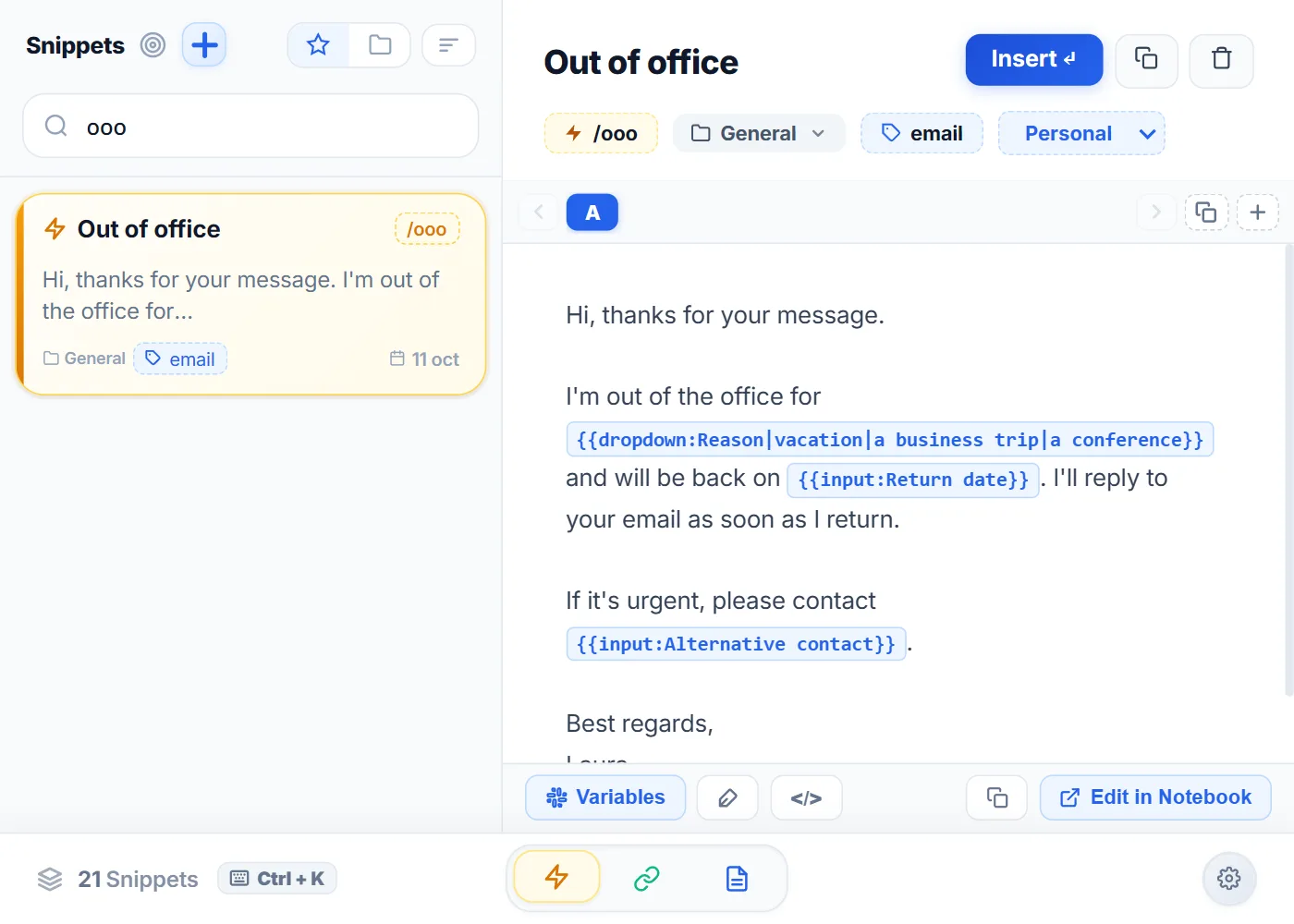The width and height of the screenshot is (1294, 924).
Task: Click the 11 oct date on card
Action: [x=424, y=359]
